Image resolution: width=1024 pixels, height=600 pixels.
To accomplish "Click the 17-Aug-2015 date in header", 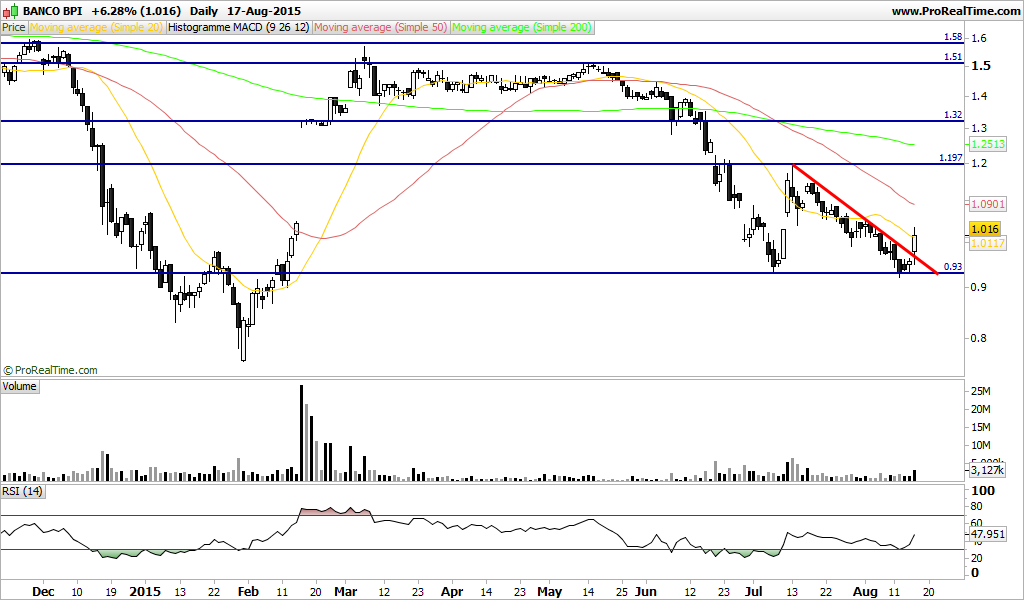I will click(264, 11).
